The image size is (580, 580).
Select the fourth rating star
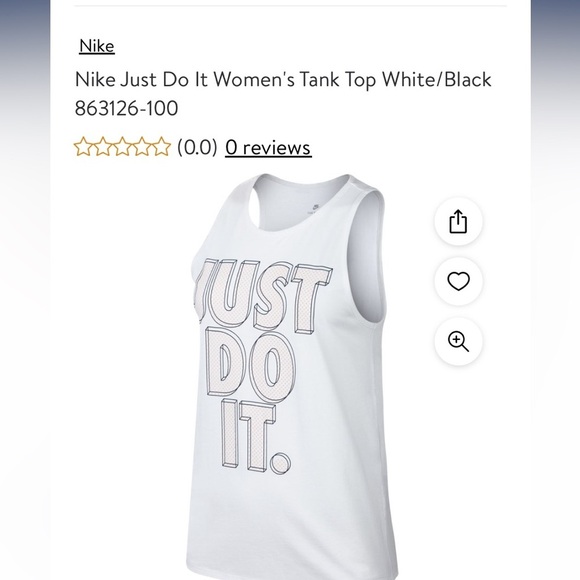(x=142, y=147)
